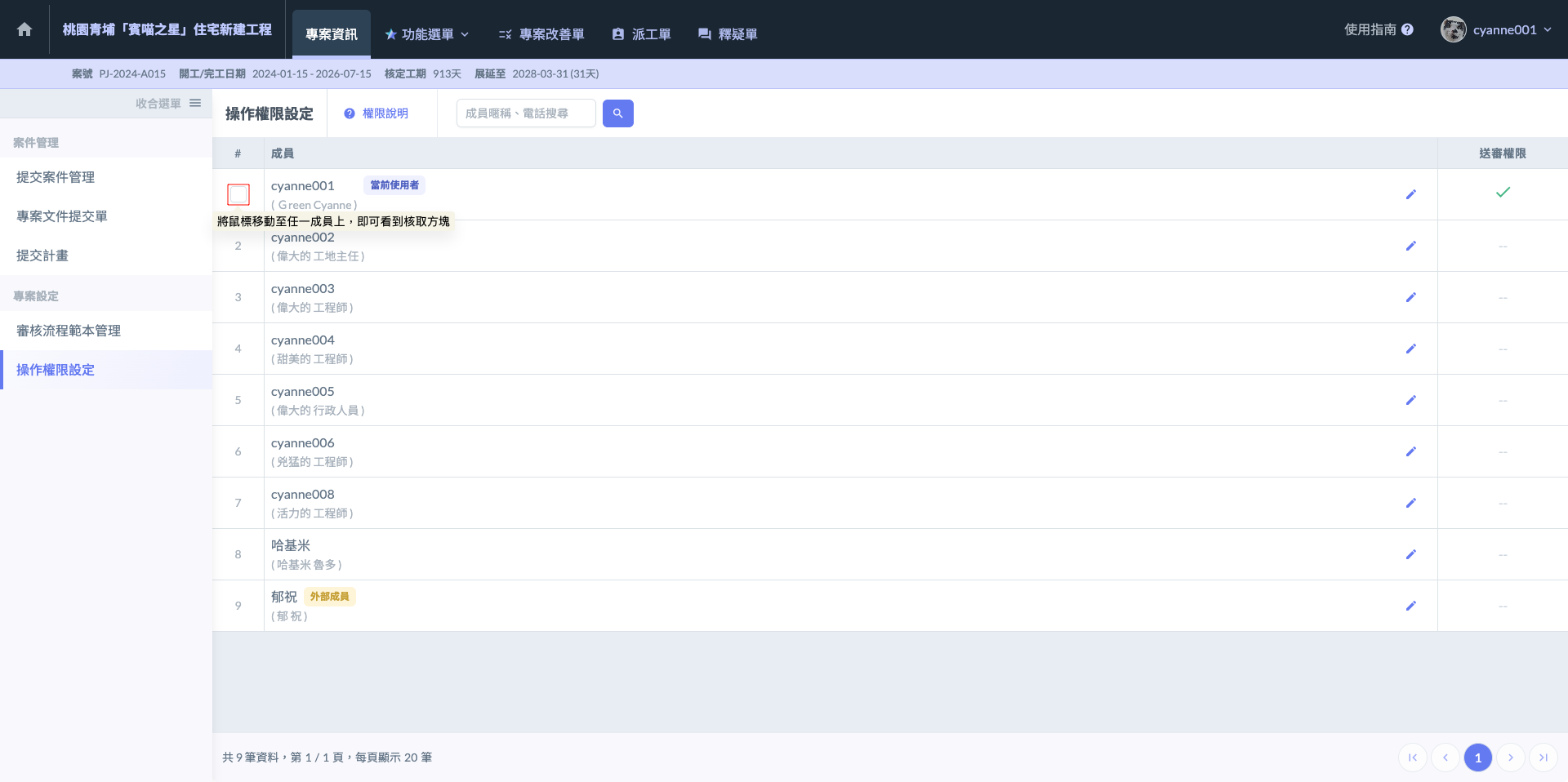The image size is (1568, 782).
Task: Collapse the sidebar with 收合選單 icon
Action: (195, 103)
